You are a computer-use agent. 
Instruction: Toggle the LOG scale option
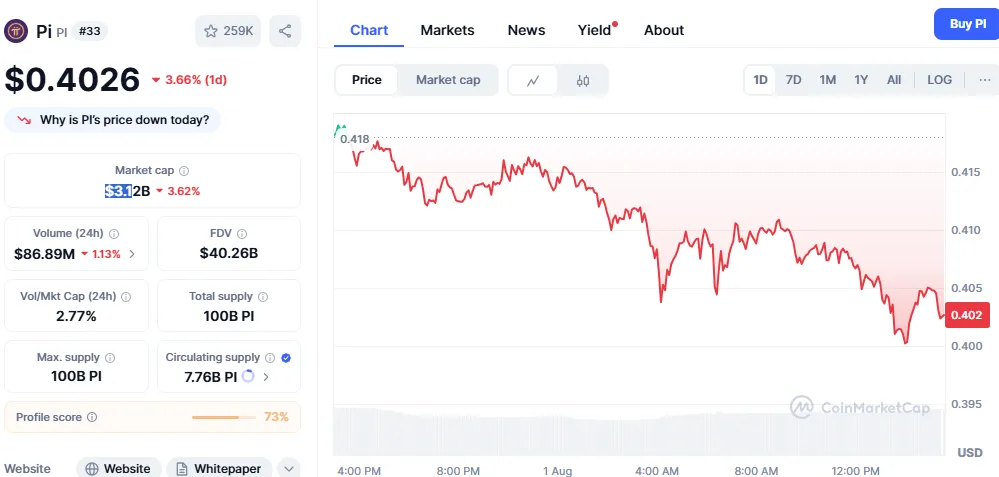[939, 80]
